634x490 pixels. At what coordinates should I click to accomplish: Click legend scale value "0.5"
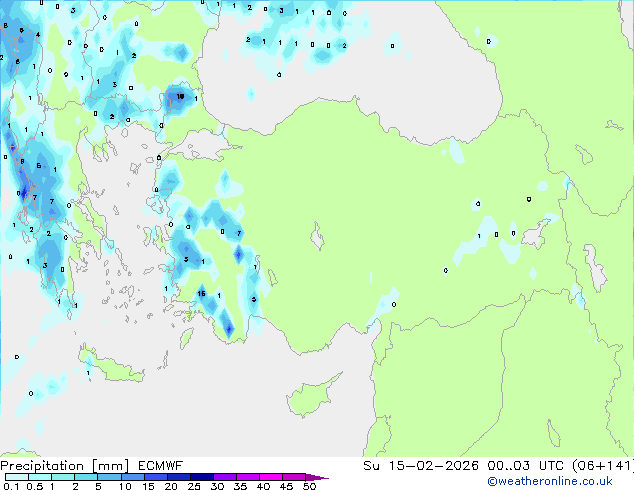[35, 486]
